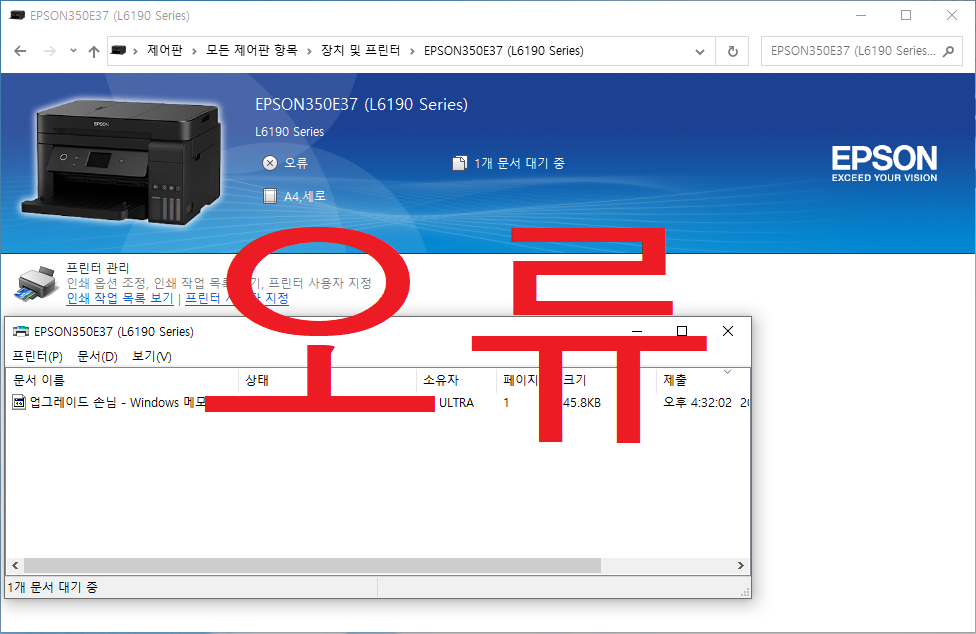Click 1개 문서 대기 중 header text
Image resolution: width=976 pixels, height=634 pixels.
click(519, 163)
